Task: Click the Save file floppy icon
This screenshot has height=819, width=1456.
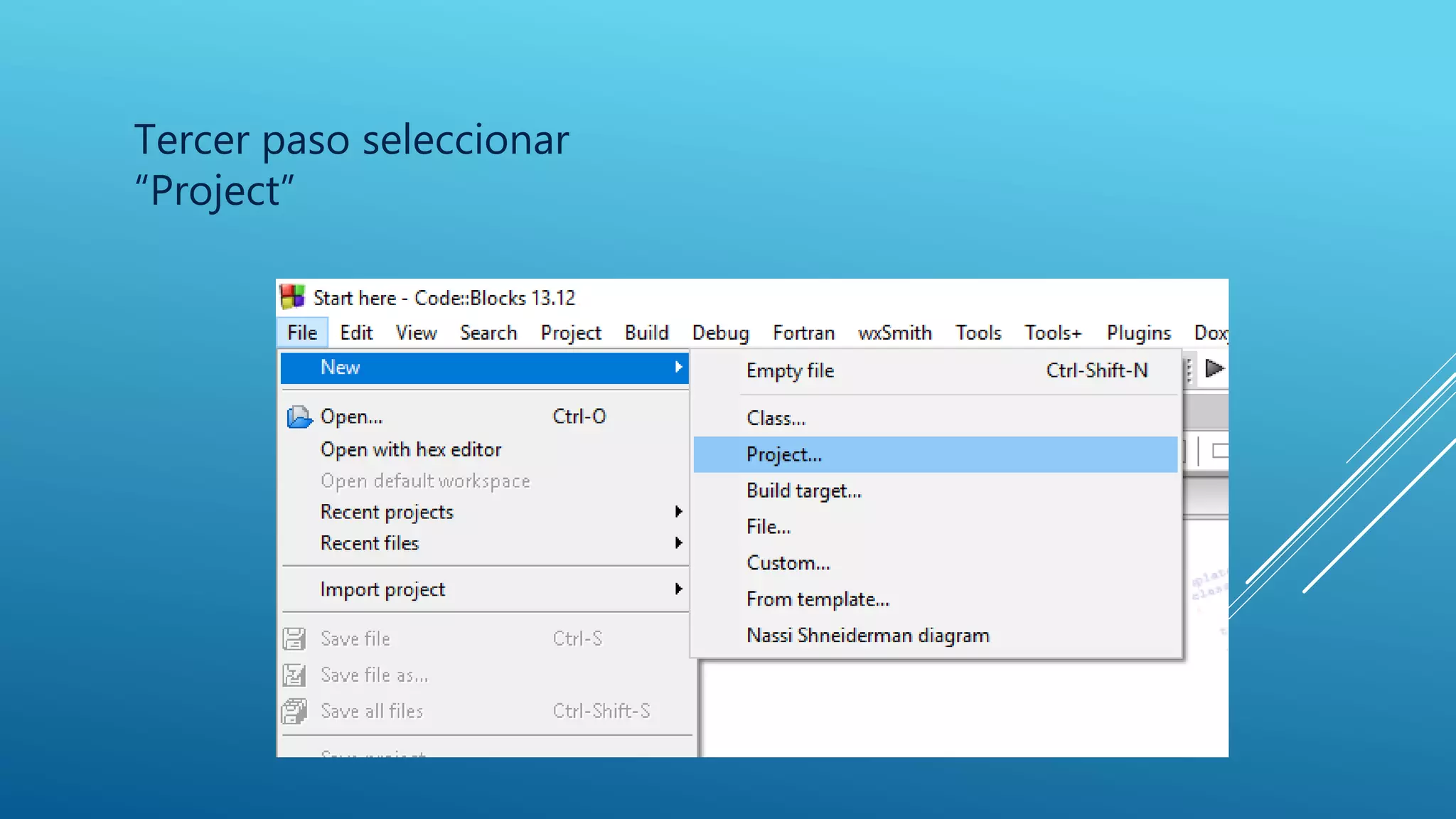Action: coord(294,638)
